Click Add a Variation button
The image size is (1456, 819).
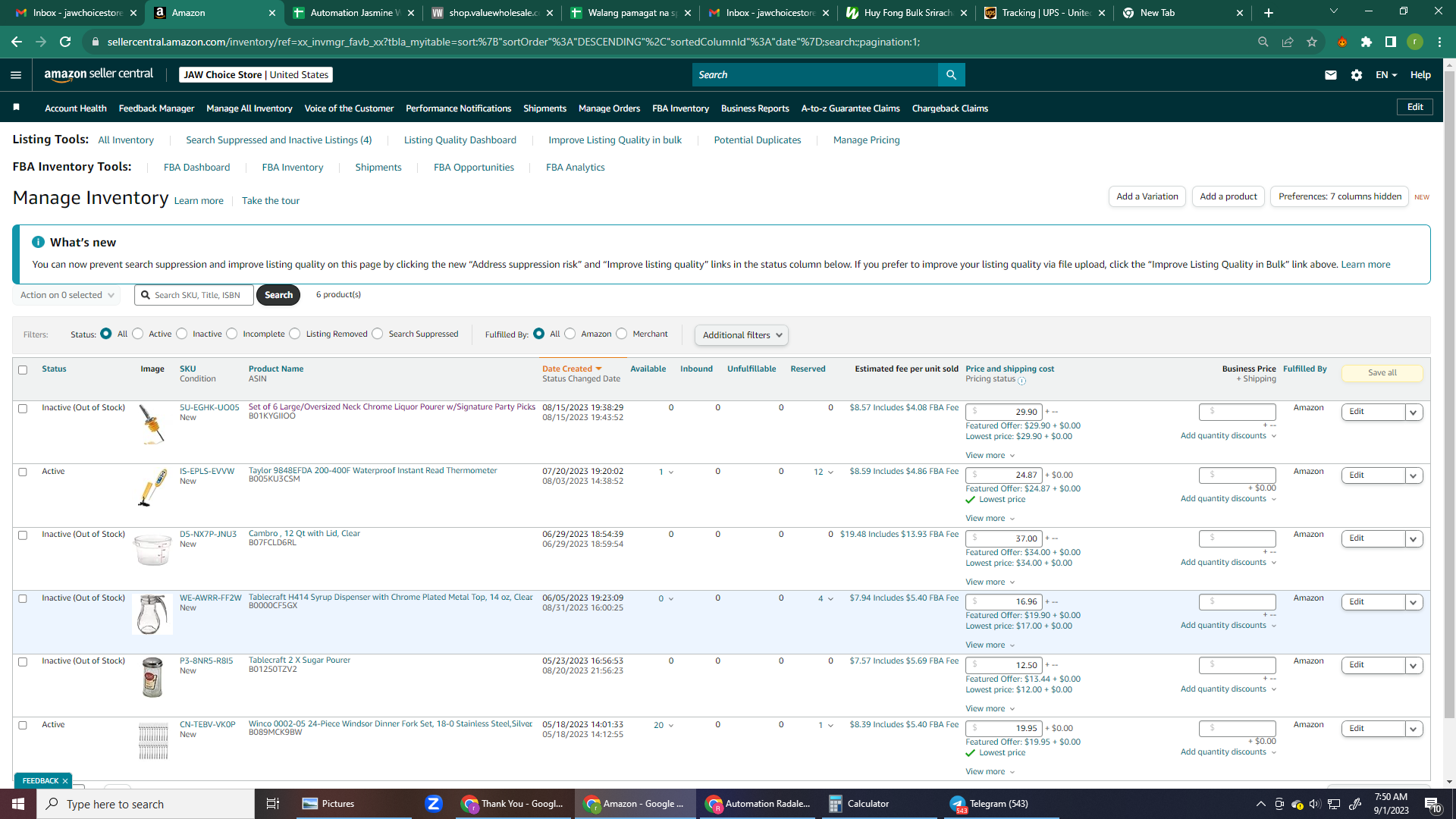pos(1147,196)
